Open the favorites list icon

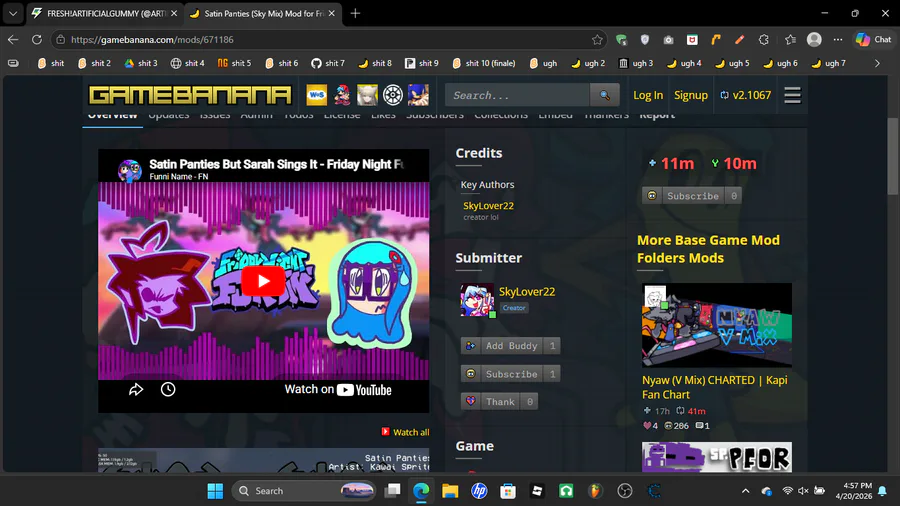click(790, 40)
